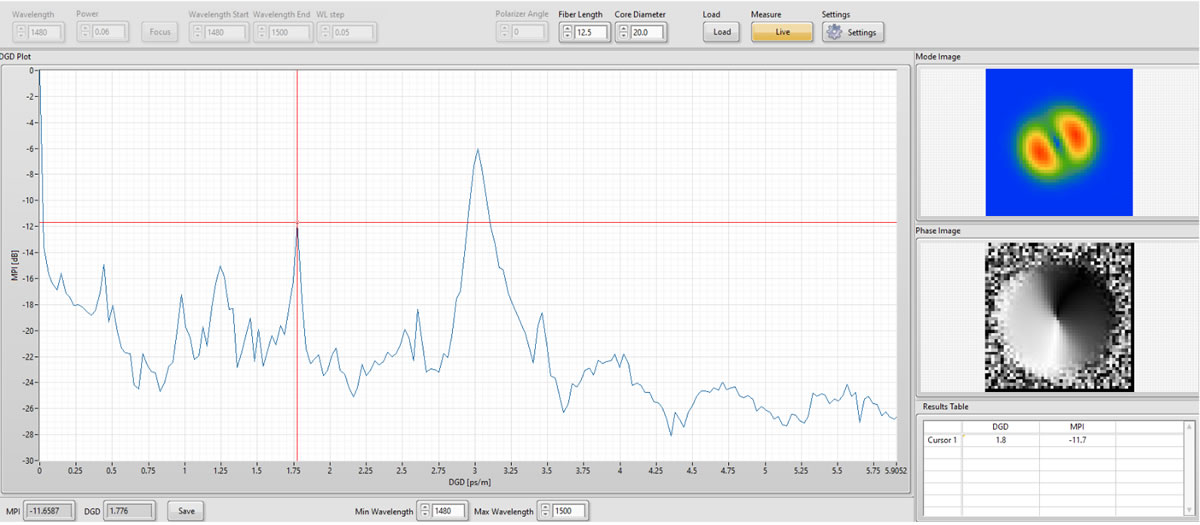Click the Max Wavelength stepper arrows

[x=544, y=511]
